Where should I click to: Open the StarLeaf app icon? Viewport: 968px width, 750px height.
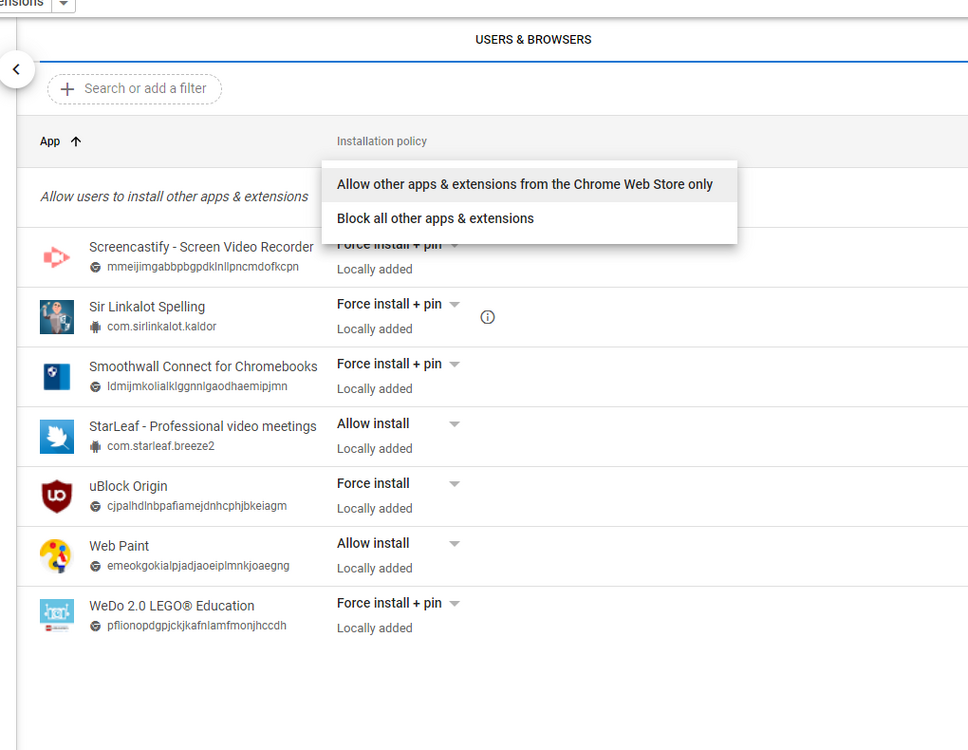(x=57, y=436)
